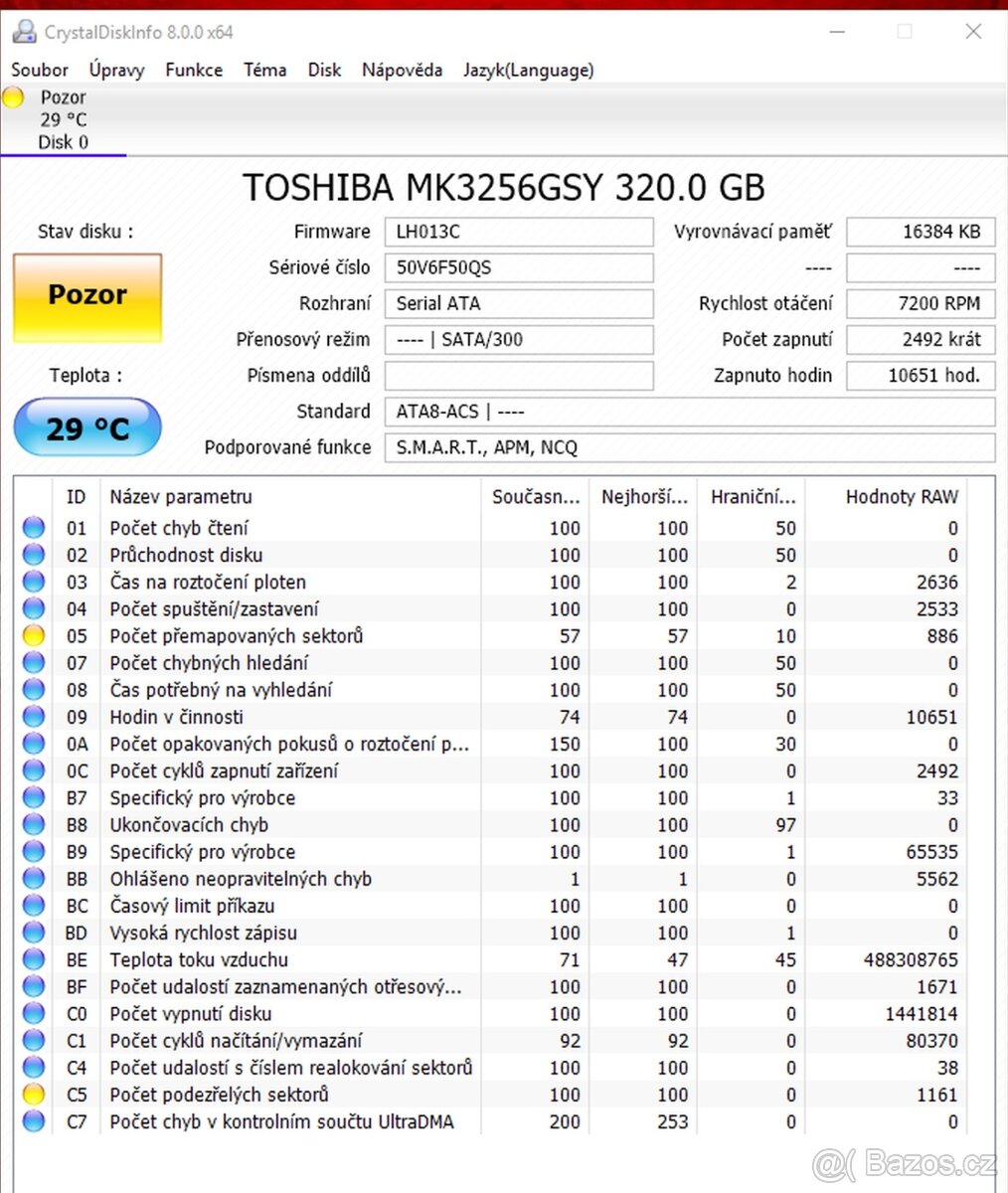Open the Úpravy menu
The image size is (1008, 1193).
(115, 70)
